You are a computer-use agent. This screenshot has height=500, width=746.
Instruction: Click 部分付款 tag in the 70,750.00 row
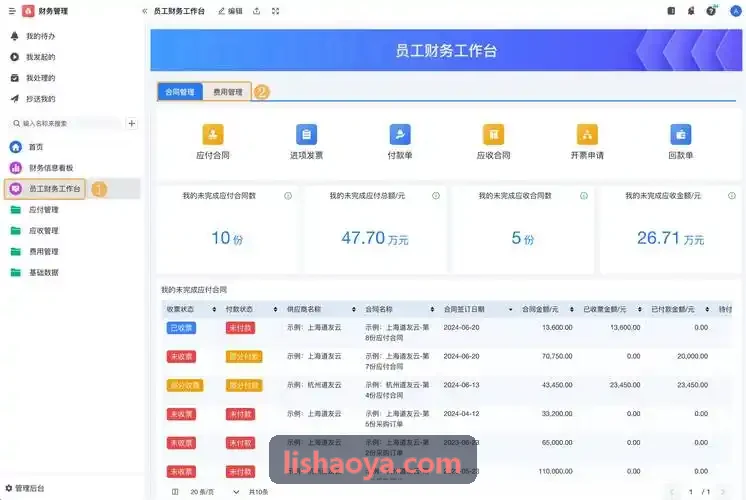244,357
